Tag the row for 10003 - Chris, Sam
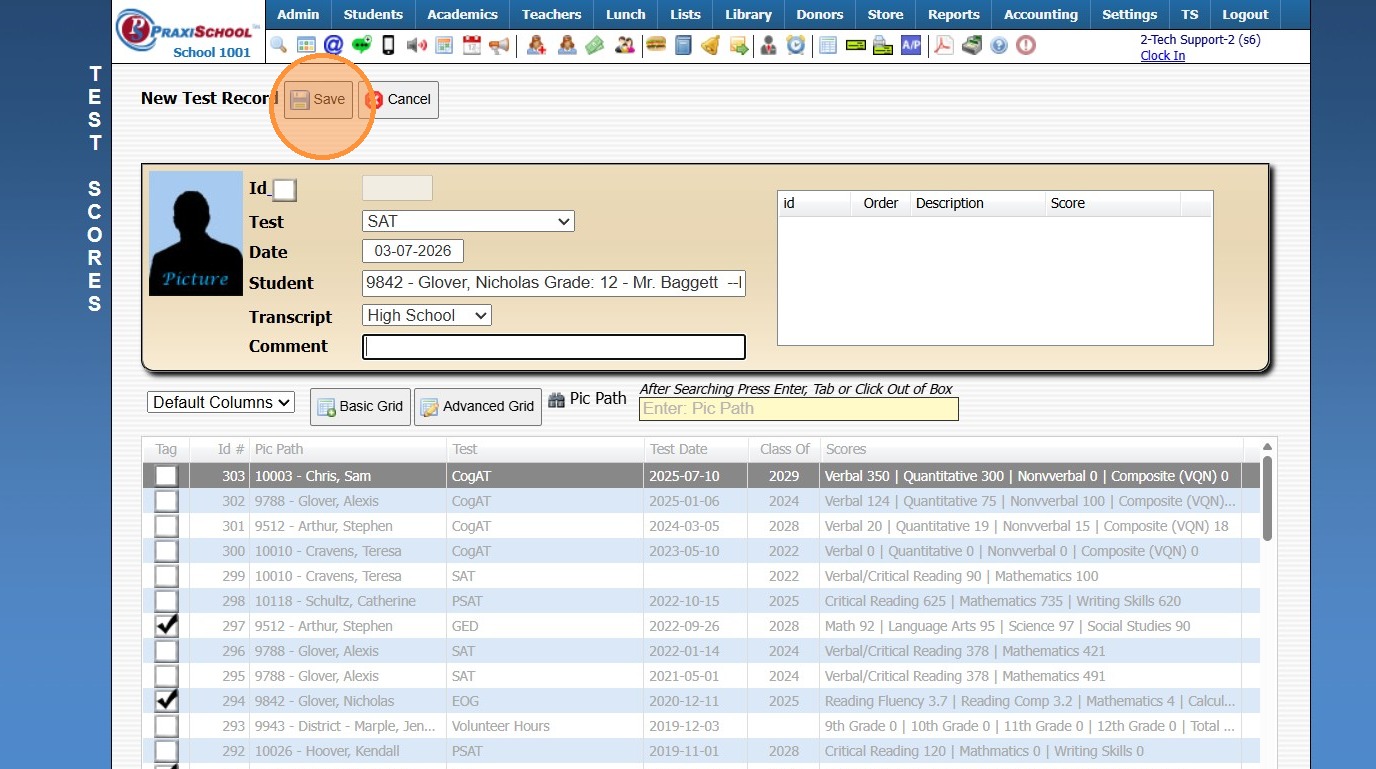1376x769 pixels. [x=166, y=476]
